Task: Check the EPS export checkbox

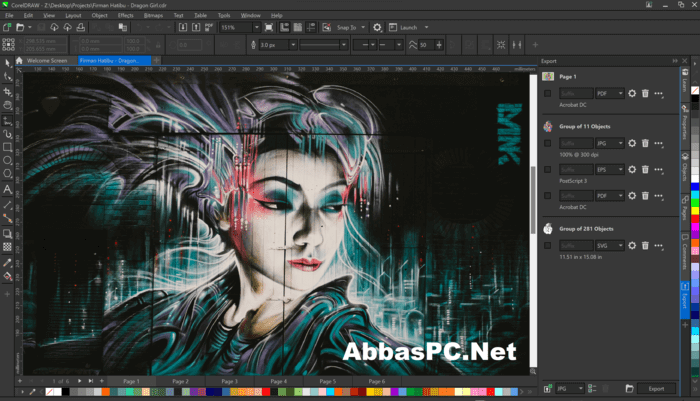Action: [x=547, y=170]
